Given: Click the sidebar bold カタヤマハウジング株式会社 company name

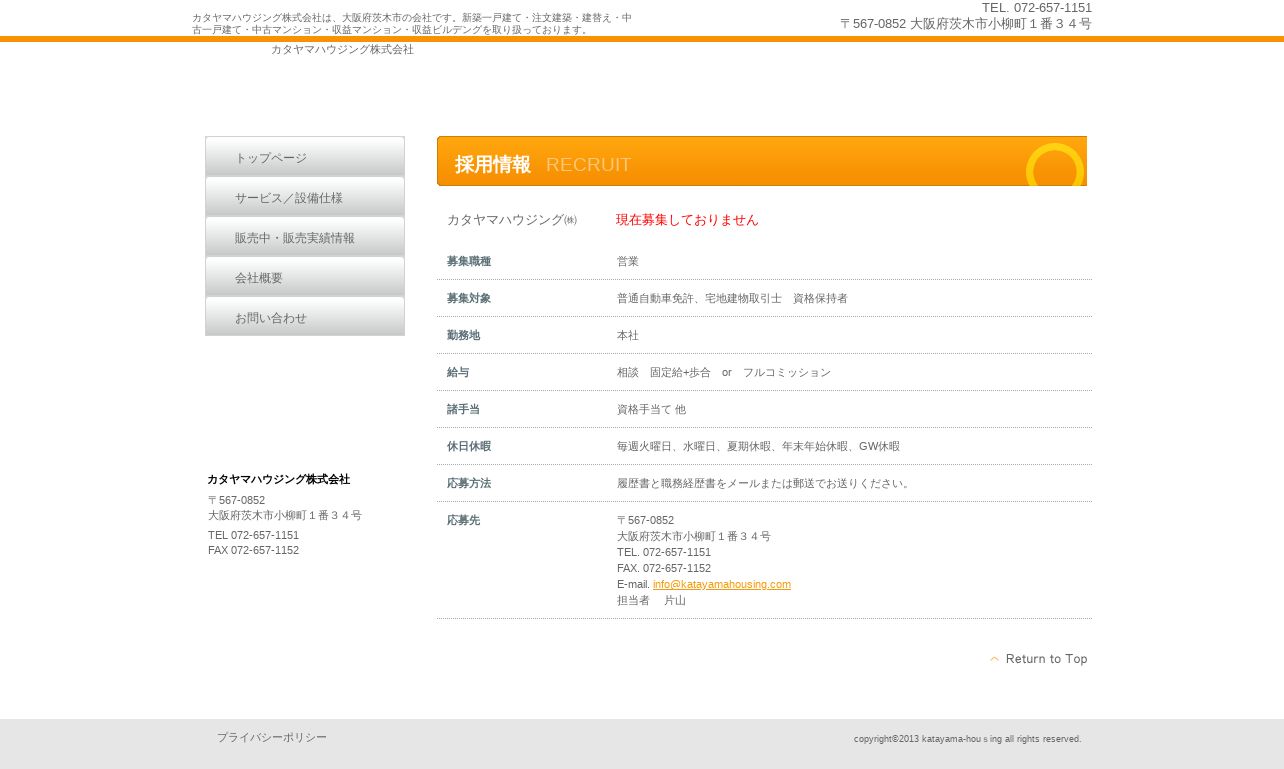Looking at the screenshot, I should tap(279, 479).
